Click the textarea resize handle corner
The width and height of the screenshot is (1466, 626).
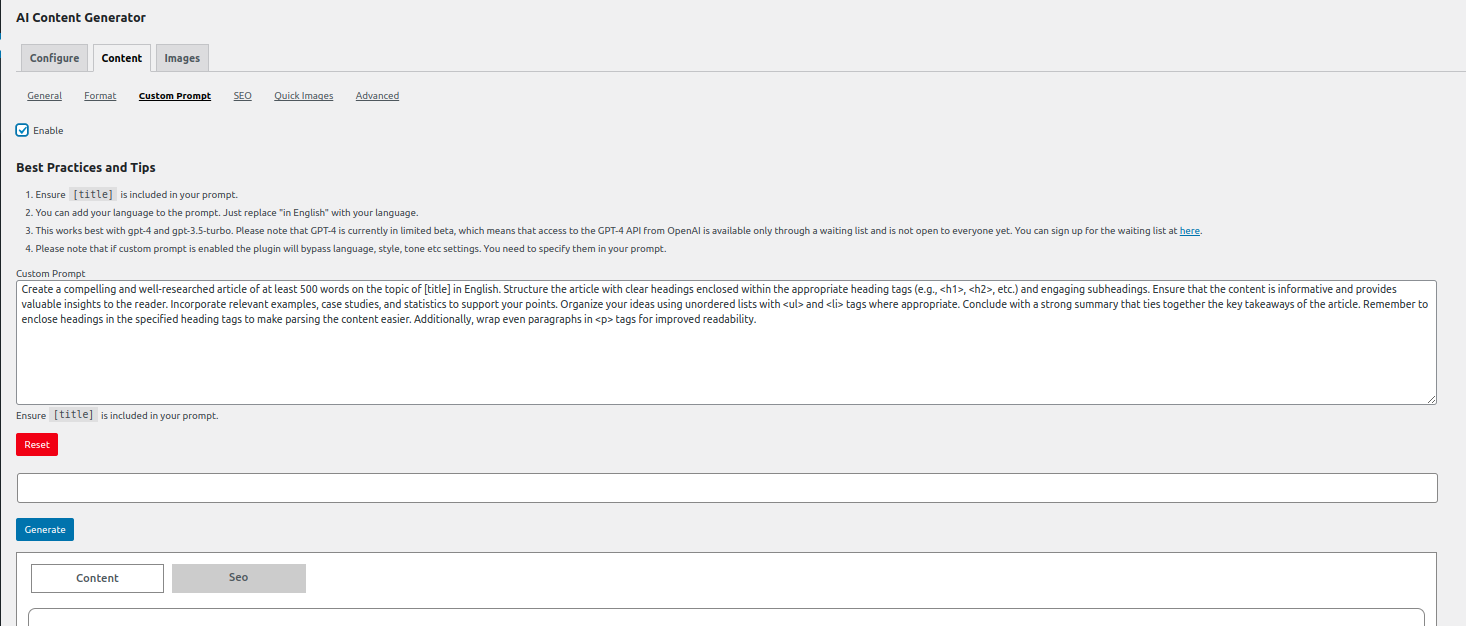point(1432,399)
